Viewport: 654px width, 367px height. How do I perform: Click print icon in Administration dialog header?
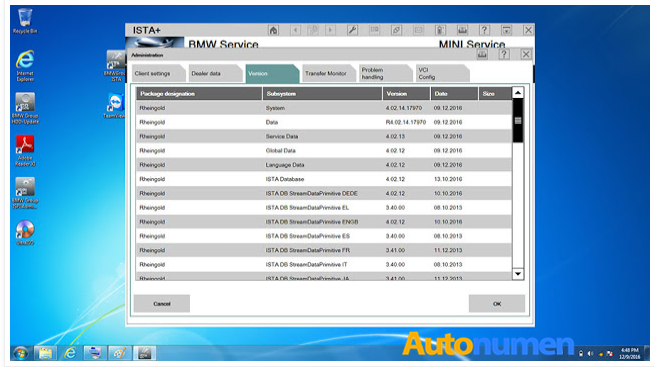coord(482,54)
